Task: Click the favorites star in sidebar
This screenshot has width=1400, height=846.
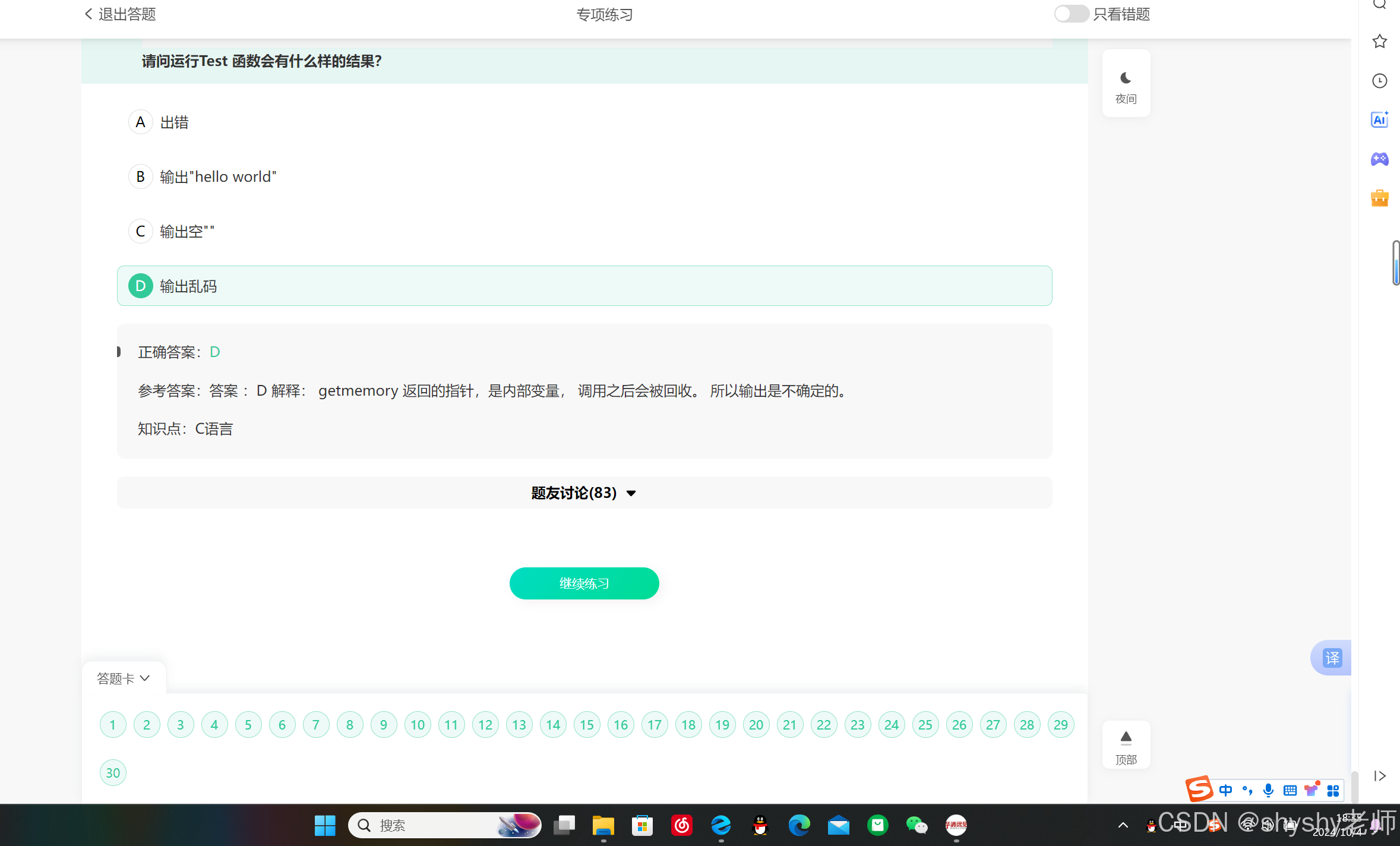Action: coord(1379,42)
